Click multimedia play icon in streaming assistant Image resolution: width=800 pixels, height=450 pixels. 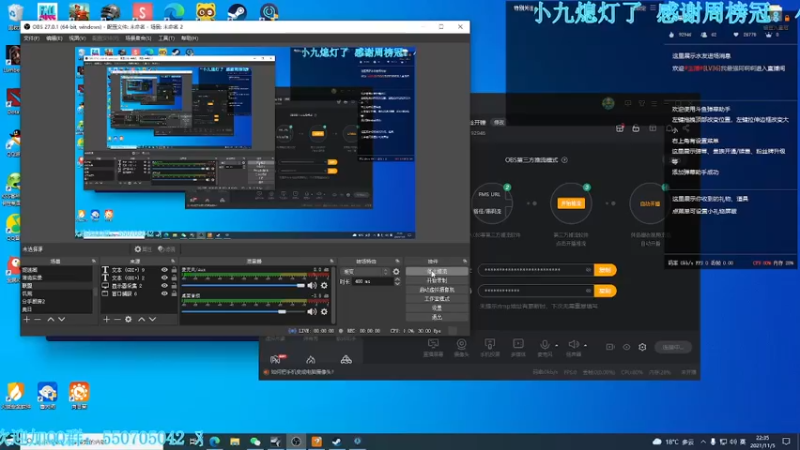tap(518, 344)
